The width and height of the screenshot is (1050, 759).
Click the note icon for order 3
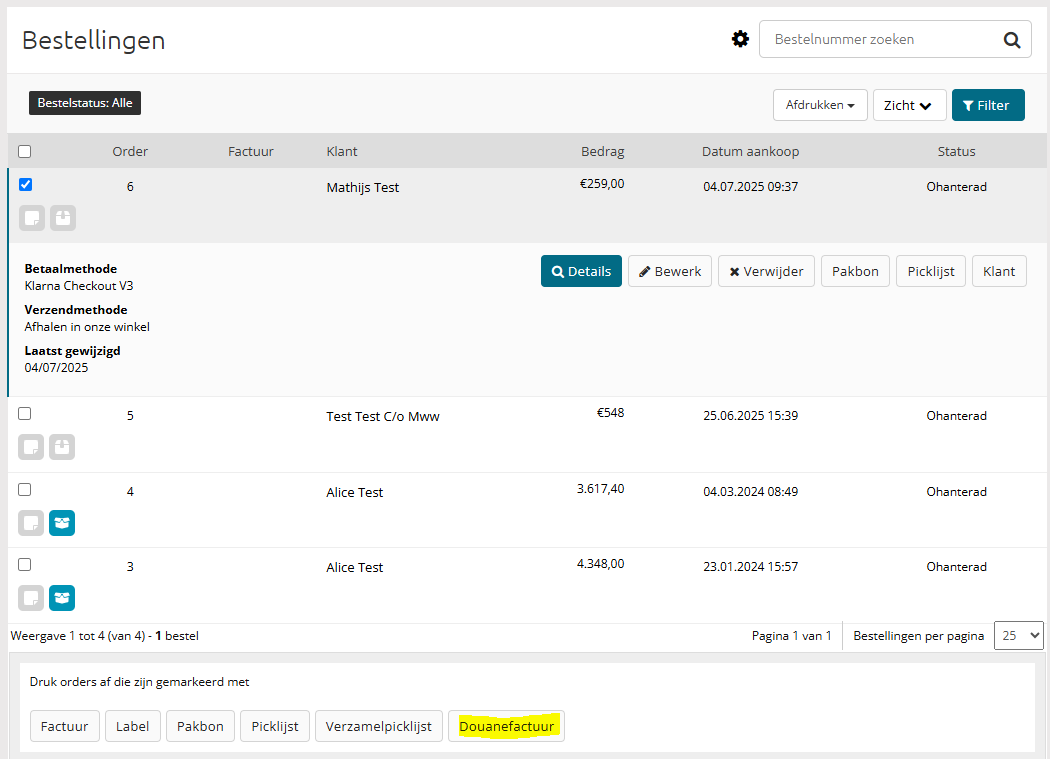tap(32, 598)
